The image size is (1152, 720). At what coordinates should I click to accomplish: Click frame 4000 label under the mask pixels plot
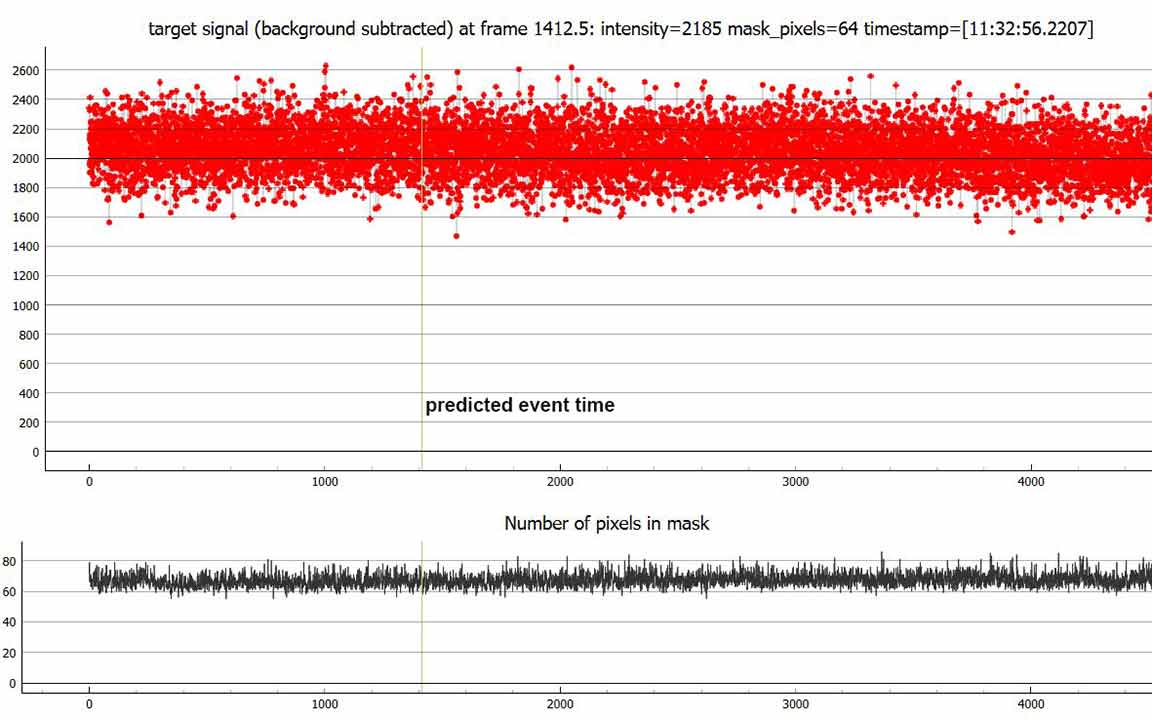pos(1031,704)
